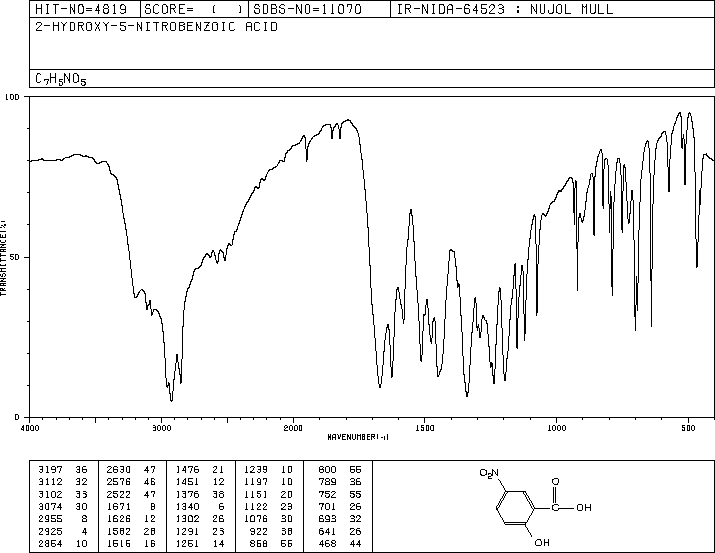Click the 4000 tick label on x-axis
Screen dimensions: 715x553
pos(30,428)
